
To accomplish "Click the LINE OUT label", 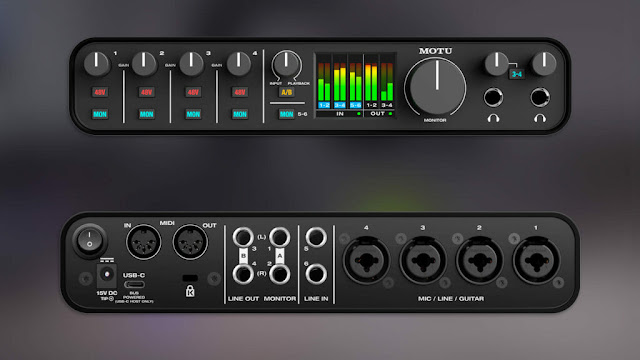I will coord(243,299).
